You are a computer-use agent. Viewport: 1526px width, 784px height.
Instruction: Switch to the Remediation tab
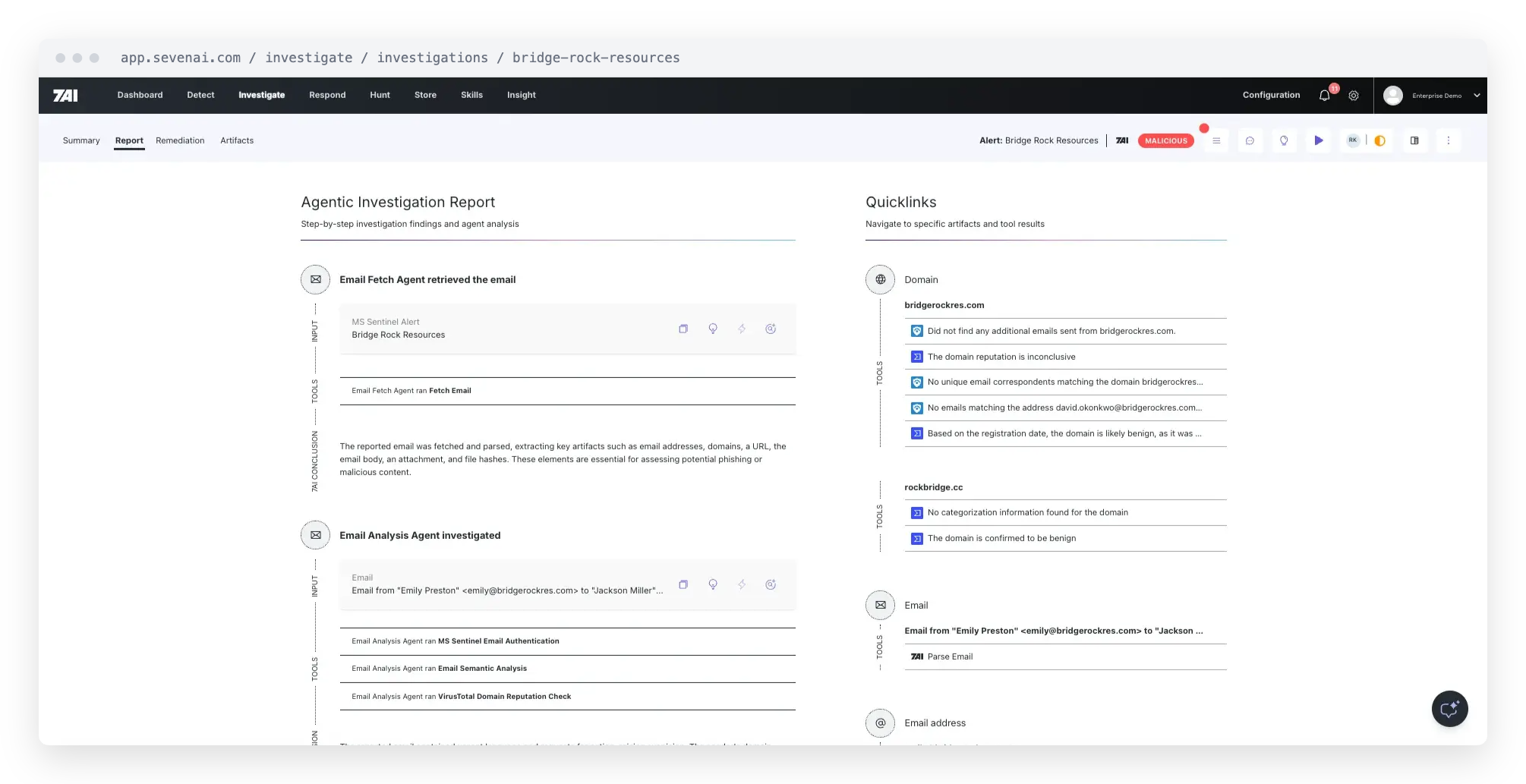click(180, 140)
